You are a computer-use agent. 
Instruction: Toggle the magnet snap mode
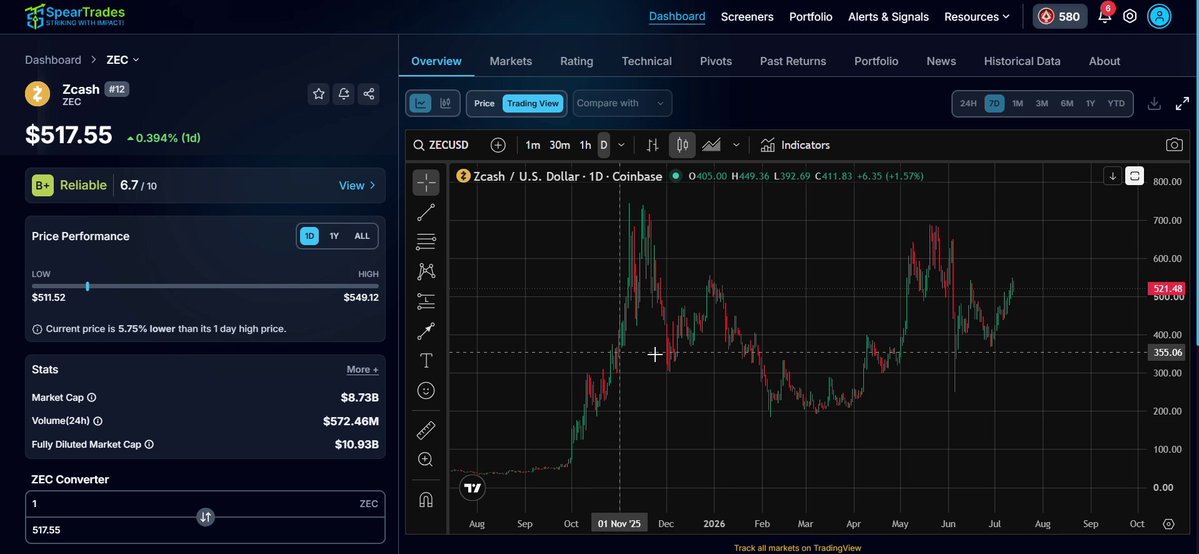click(x=426, y=500)
